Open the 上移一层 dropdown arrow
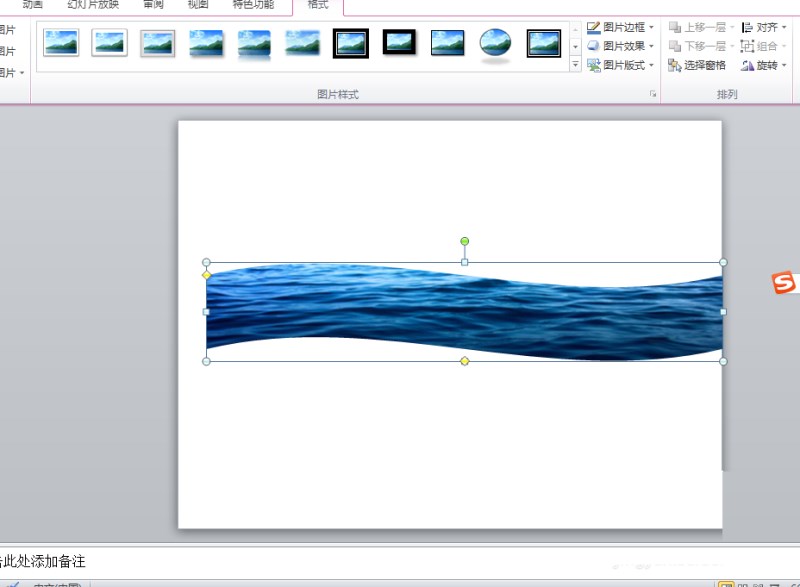This screenshot has width=800, height=587. [x=732, y=27]
